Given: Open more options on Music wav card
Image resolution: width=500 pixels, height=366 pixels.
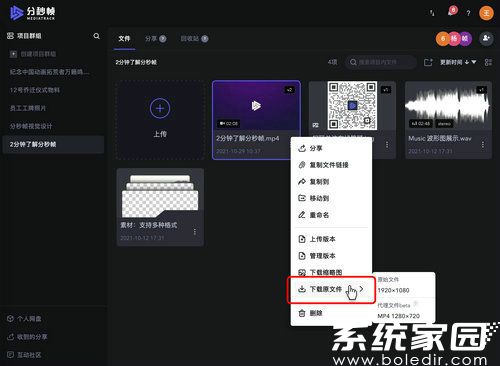Looking at the screenshot, I should pos(483,145).
